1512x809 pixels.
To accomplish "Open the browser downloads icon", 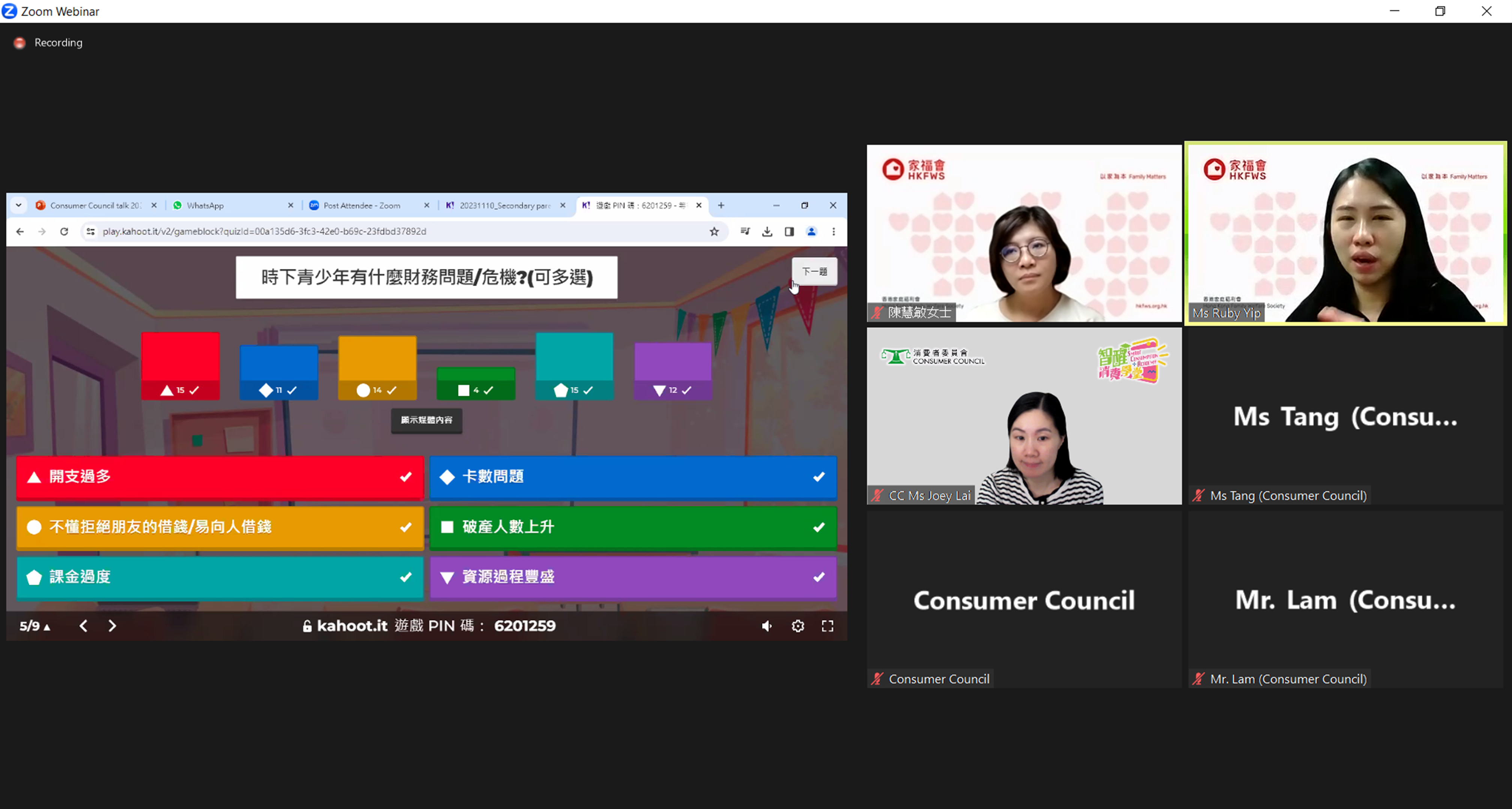I will click(x=767, y=232).
